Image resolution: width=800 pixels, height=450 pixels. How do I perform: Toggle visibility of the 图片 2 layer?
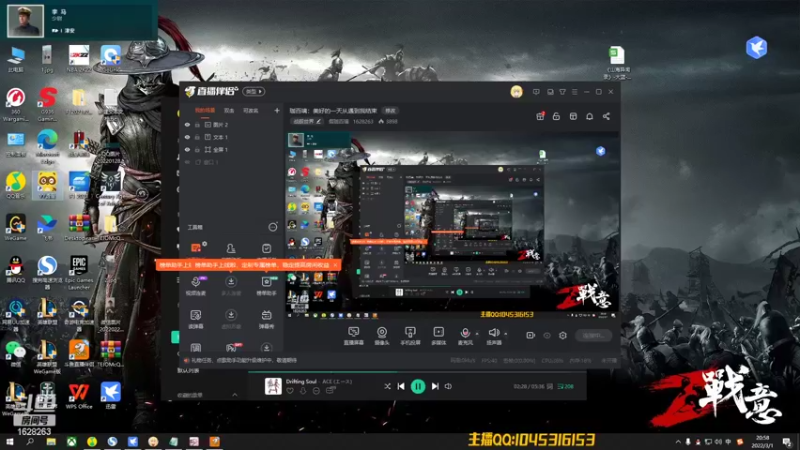187,124
